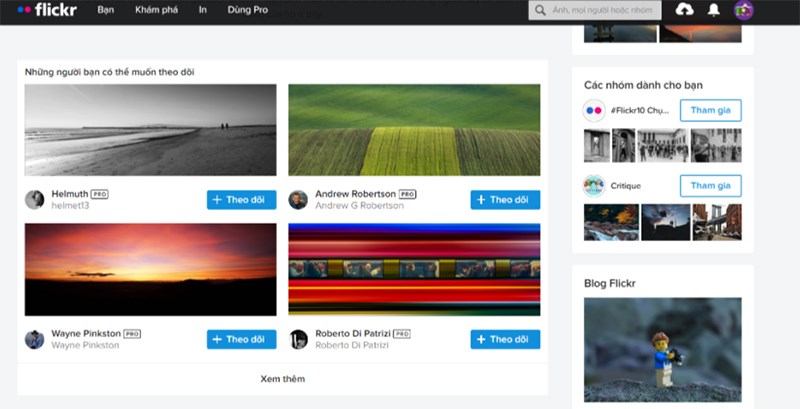The width and height of the screenshot is (800, 409).
Task: Click the Các nhóm dành cho bạn heading
Action: pyautogui.click(x=643, y=85)
